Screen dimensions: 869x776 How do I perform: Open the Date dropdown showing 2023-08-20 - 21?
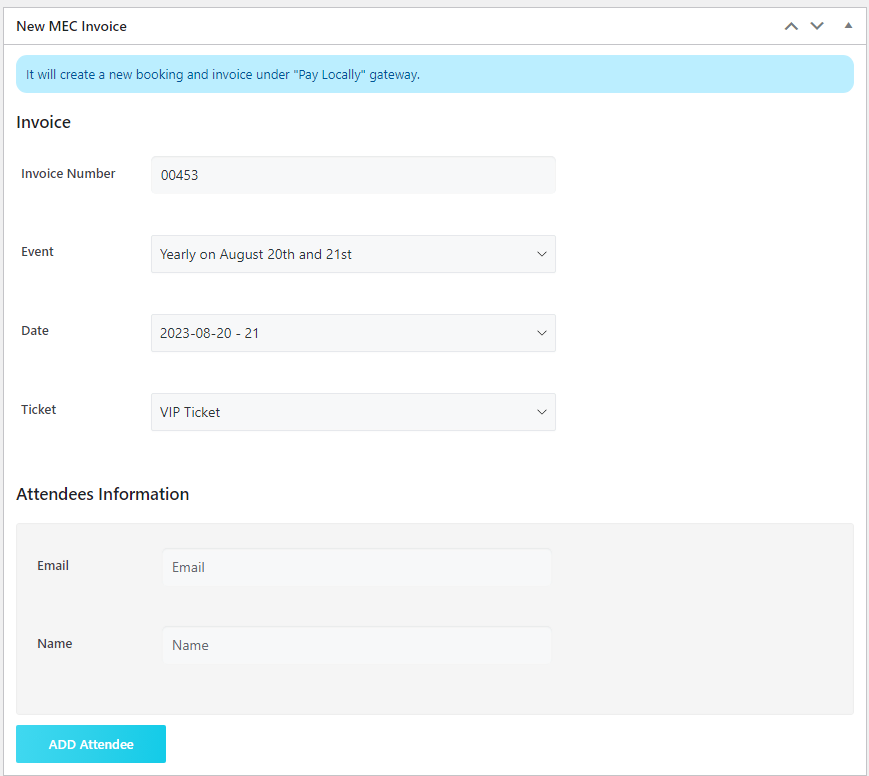point(353,333)
